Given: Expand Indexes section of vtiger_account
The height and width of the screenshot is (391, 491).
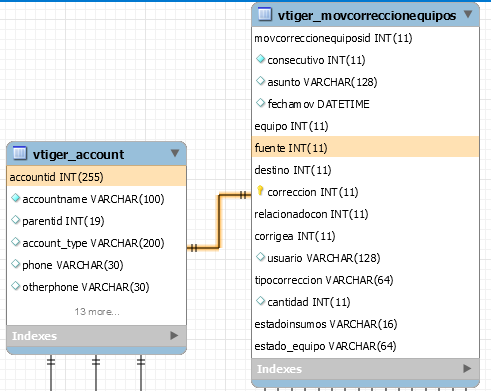Looking at the screenshot, I should click(x=174, y=336).
